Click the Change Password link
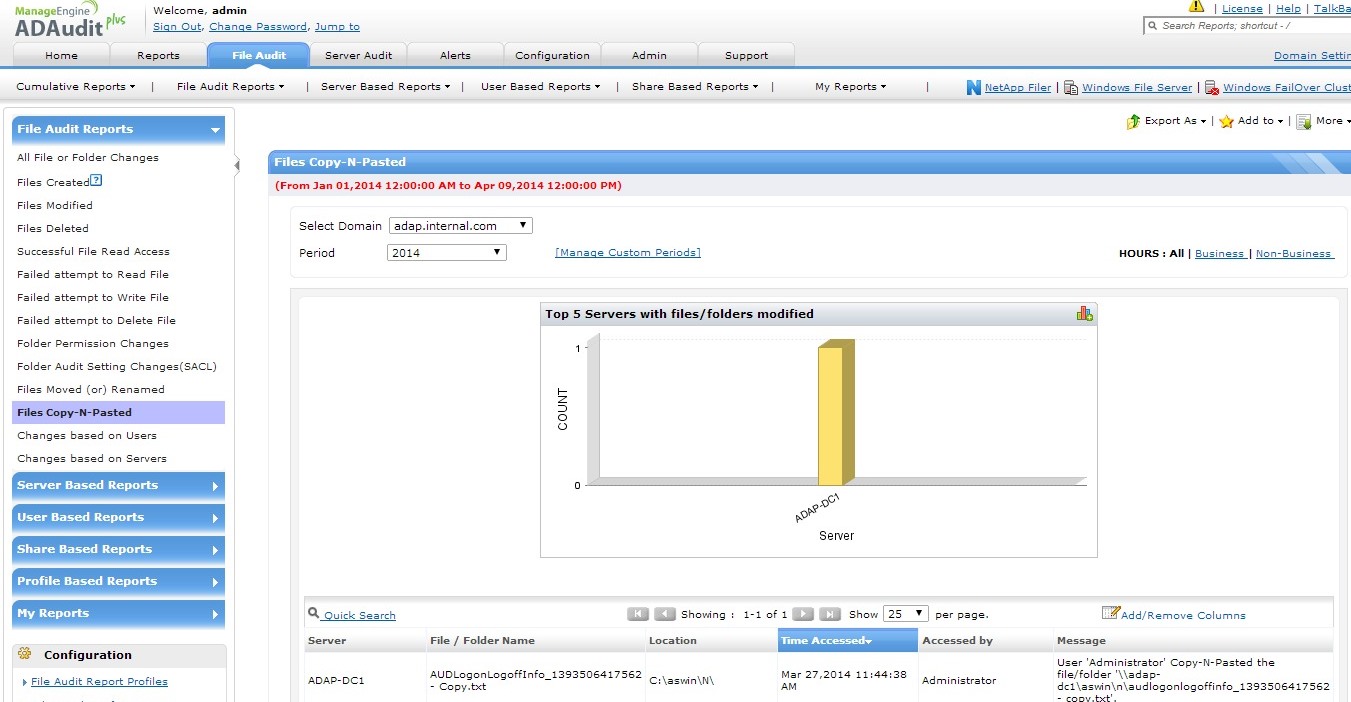Screen dimensions: 1351x702 [x=258, y=27]
